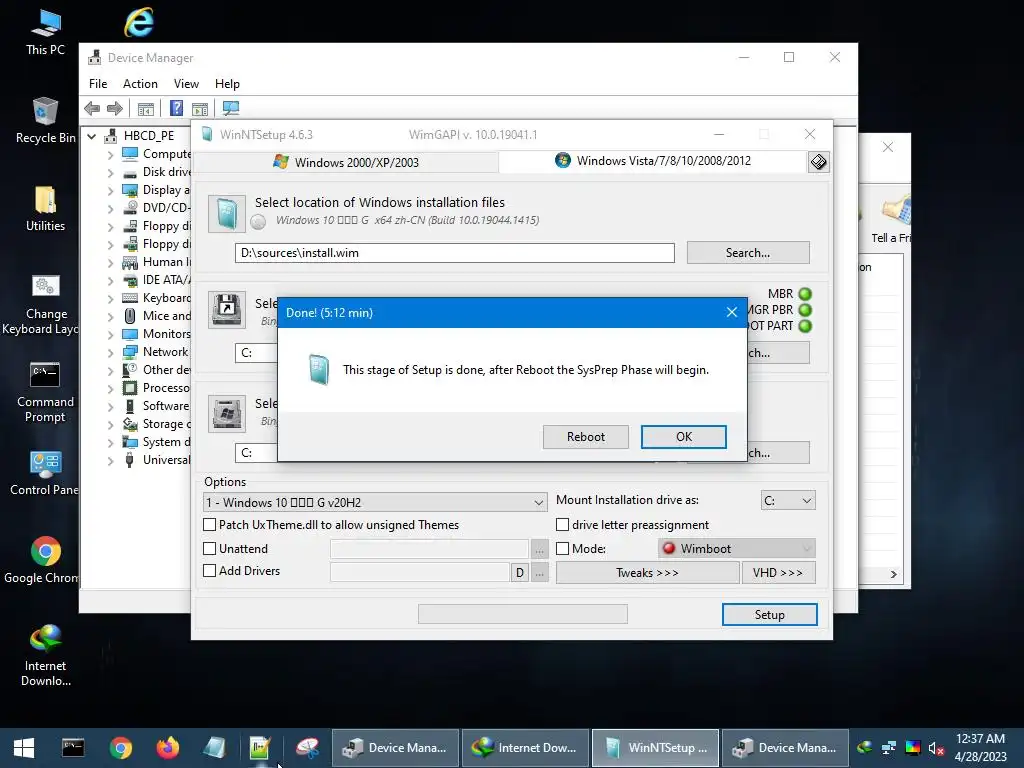Click the D button next to Add Drivers
The image size is (1024, 768).
point(520,573)
